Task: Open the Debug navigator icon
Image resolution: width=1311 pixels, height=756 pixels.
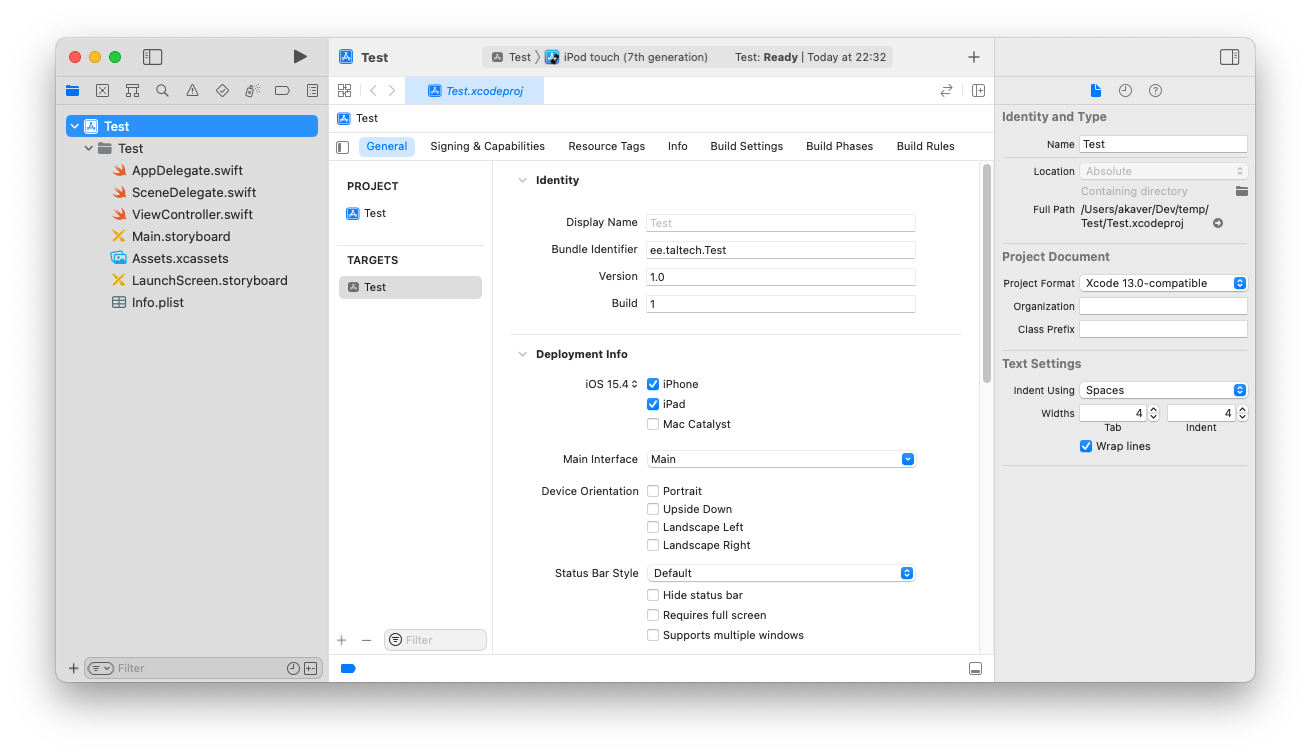Action: coord(252,90)
